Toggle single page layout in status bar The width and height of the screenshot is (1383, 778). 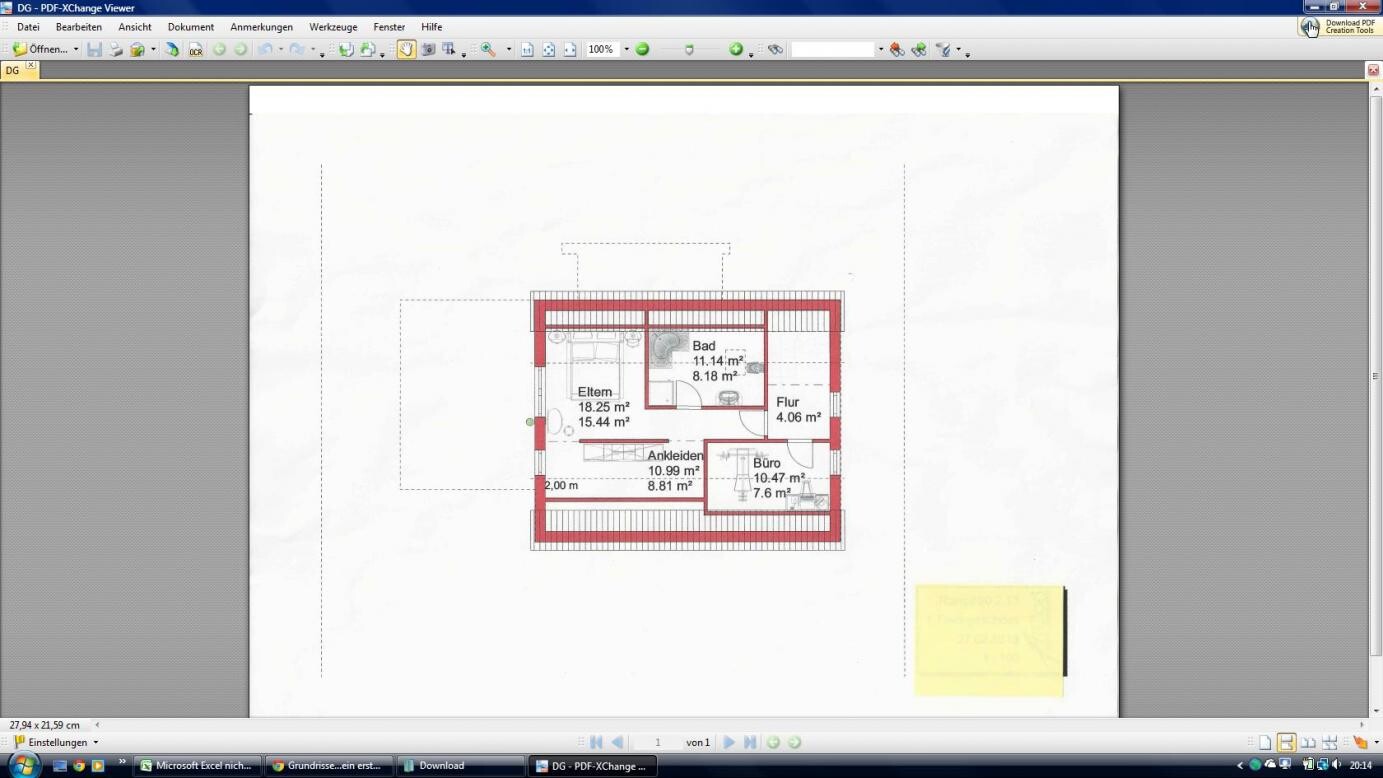point(1265,742)
